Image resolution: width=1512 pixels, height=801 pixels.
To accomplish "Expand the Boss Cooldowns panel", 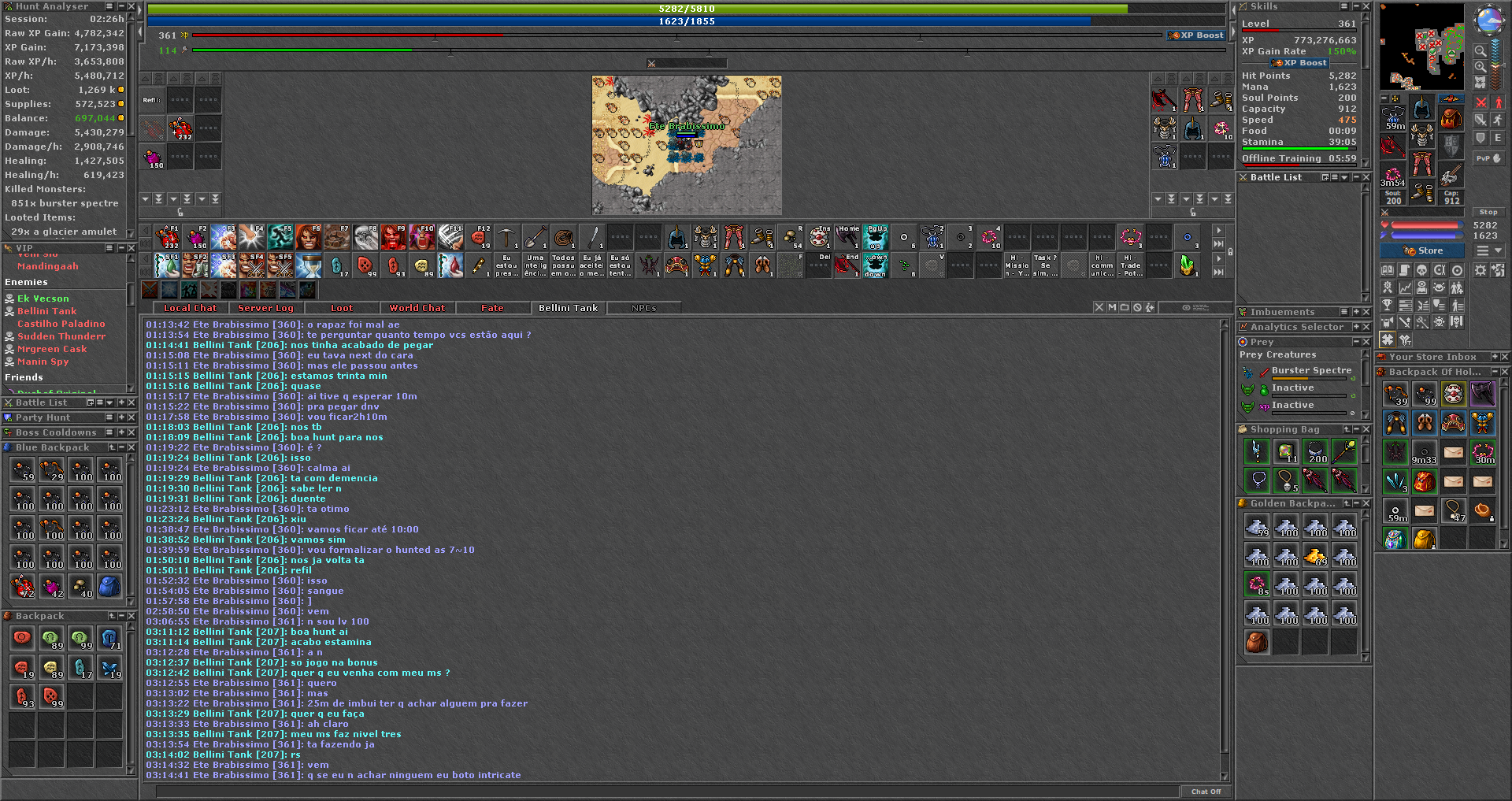I will point(121,432).
